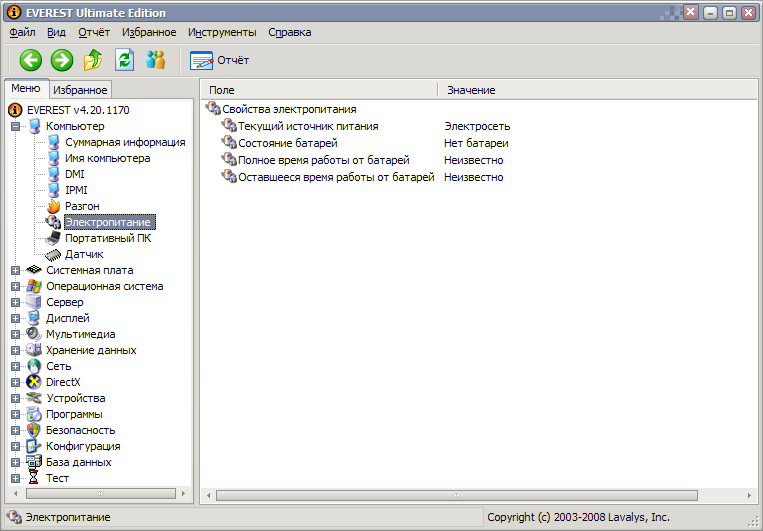This screenshot has width=763, height=531.
Task: Open the Инструменты menu
Action: (222, 32)
